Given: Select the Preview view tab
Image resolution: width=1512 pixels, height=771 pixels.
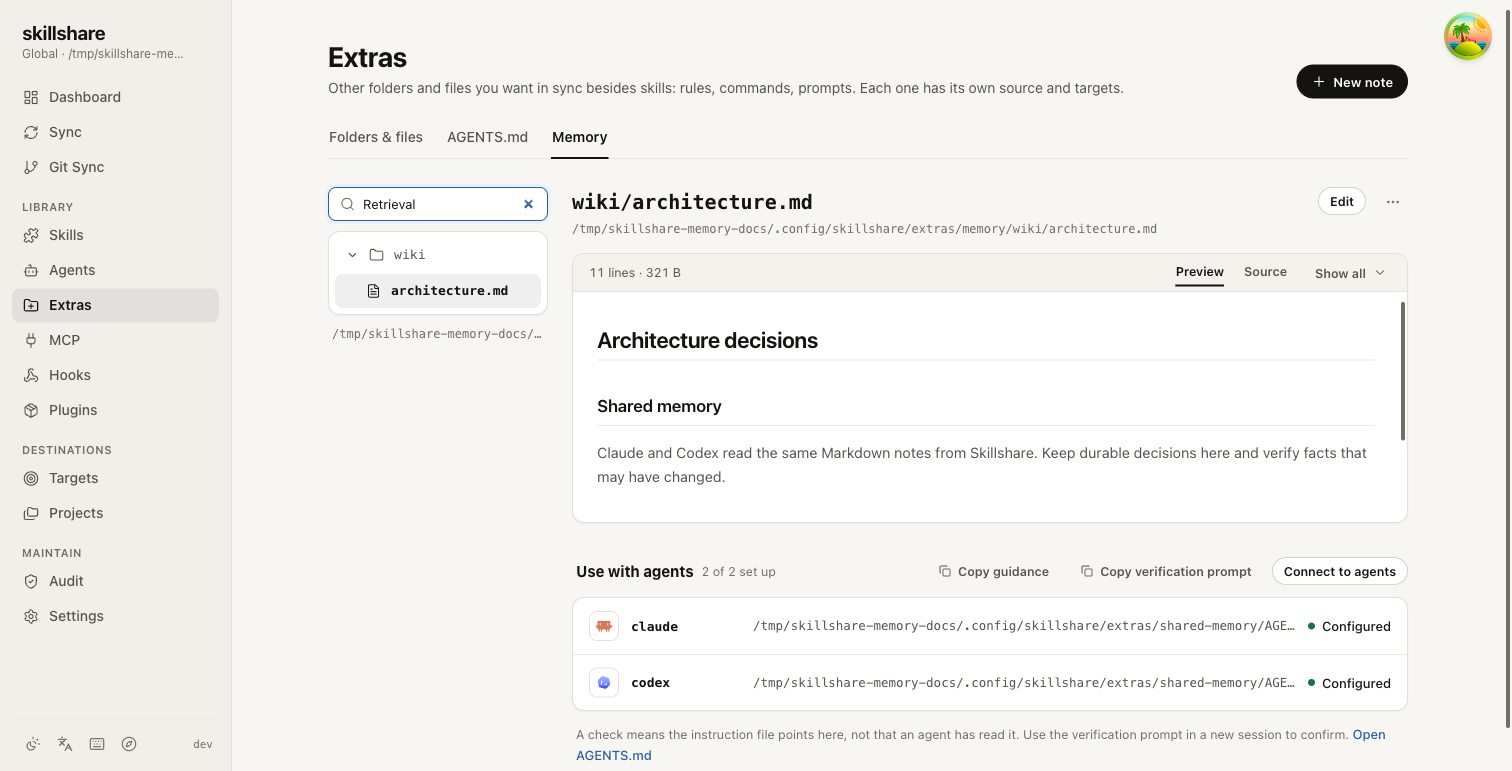Looking at the screenshot, I should [x=1200, y=272].
